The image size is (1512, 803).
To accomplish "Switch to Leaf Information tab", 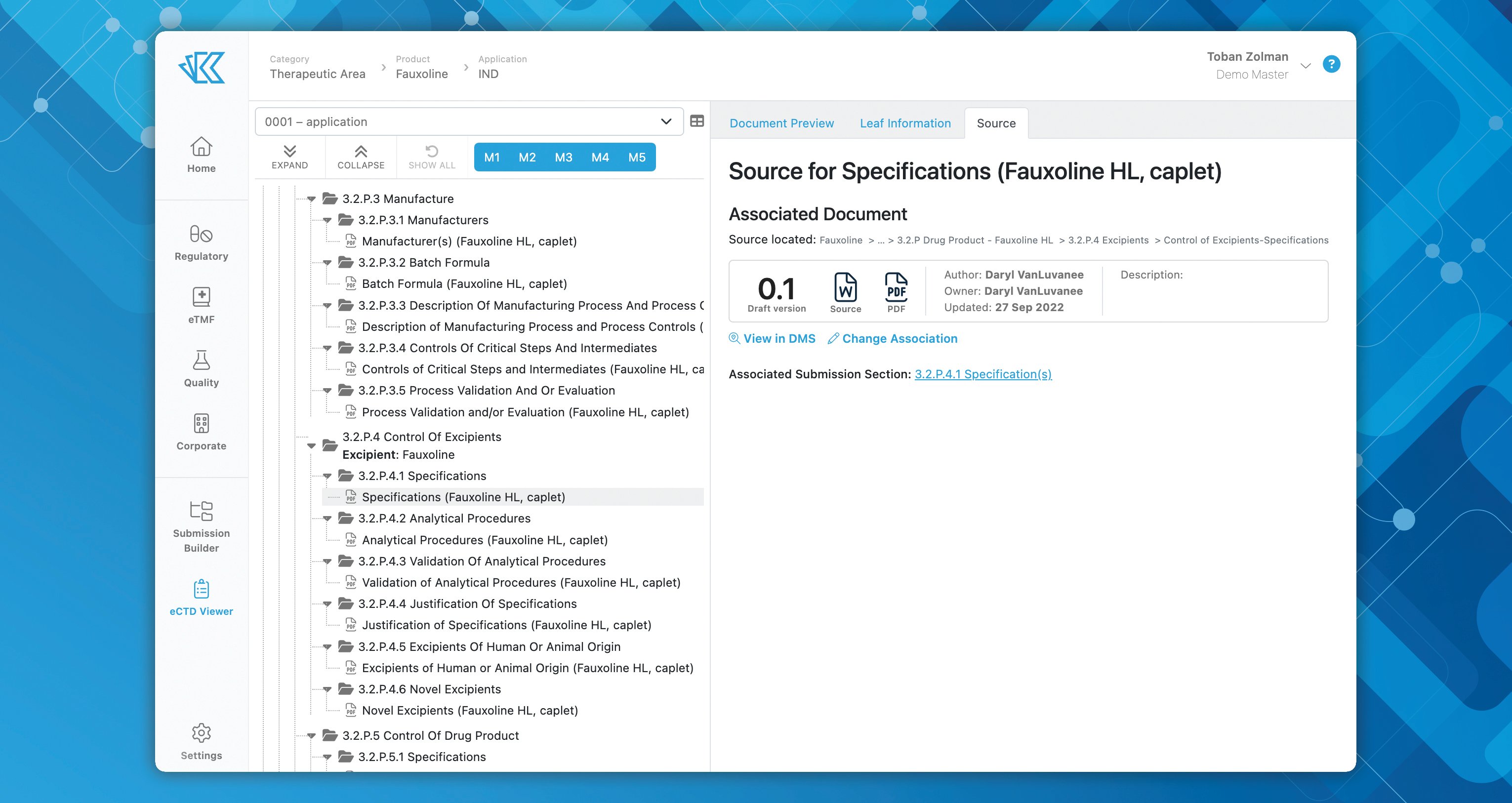I will [905, 123].
